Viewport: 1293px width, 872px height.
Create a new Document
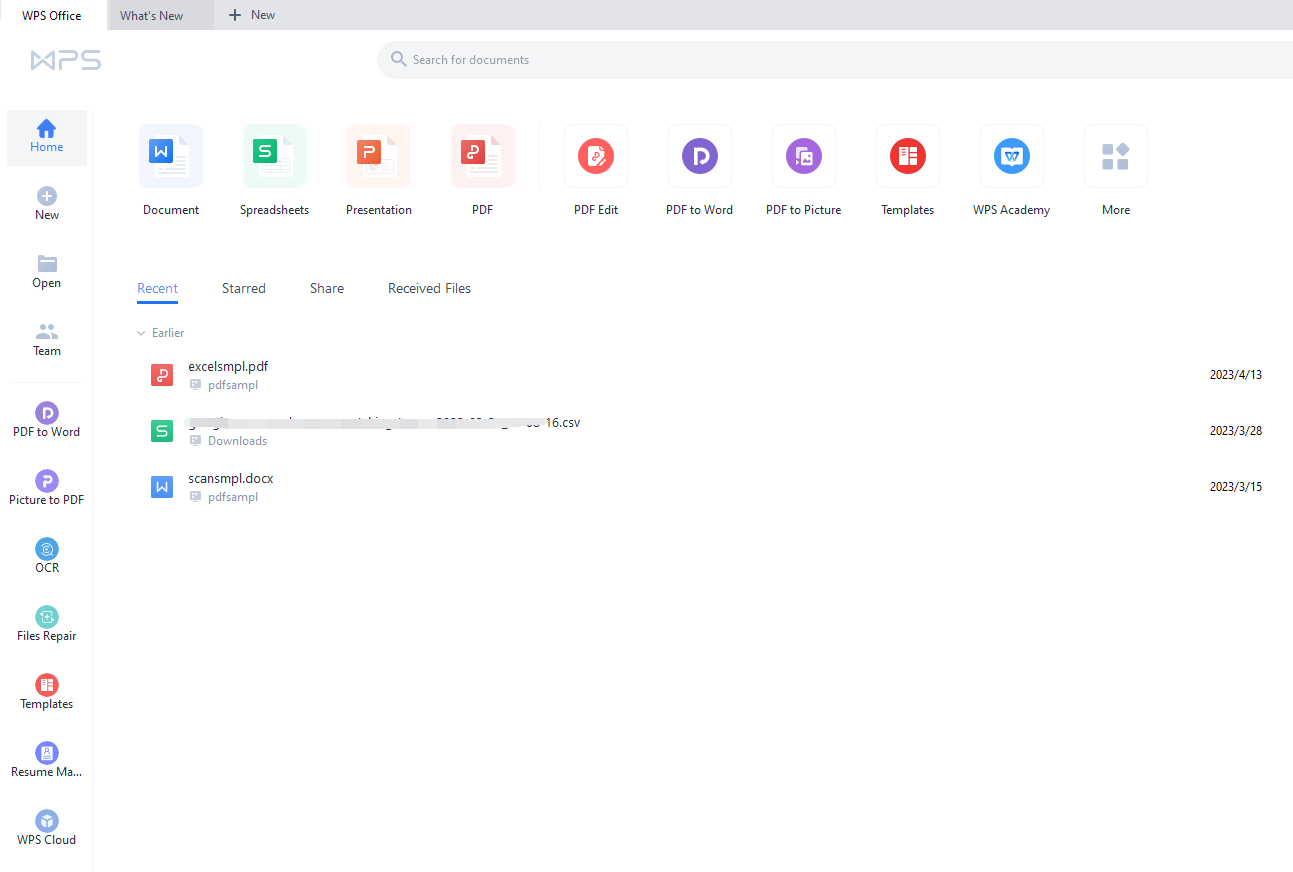coord(171,156)
